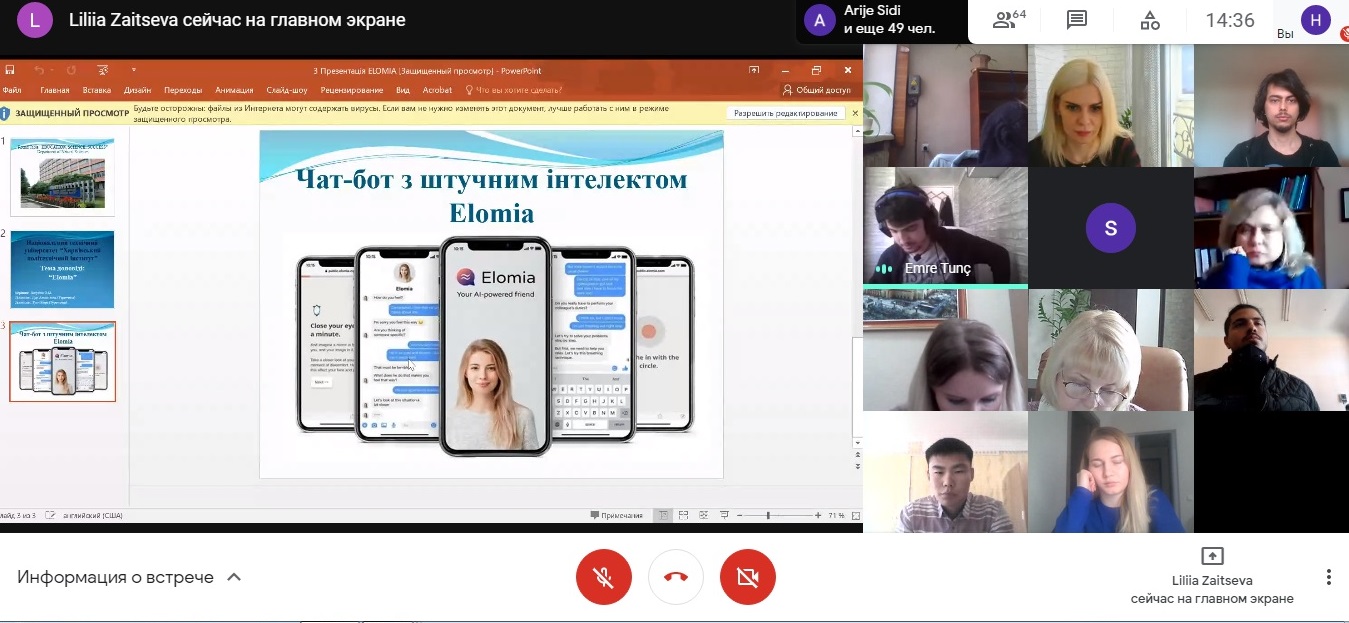Click the Redo icon in PowerPoint
The height and width of the screenshot is (623, 1349).
[71, 70]
